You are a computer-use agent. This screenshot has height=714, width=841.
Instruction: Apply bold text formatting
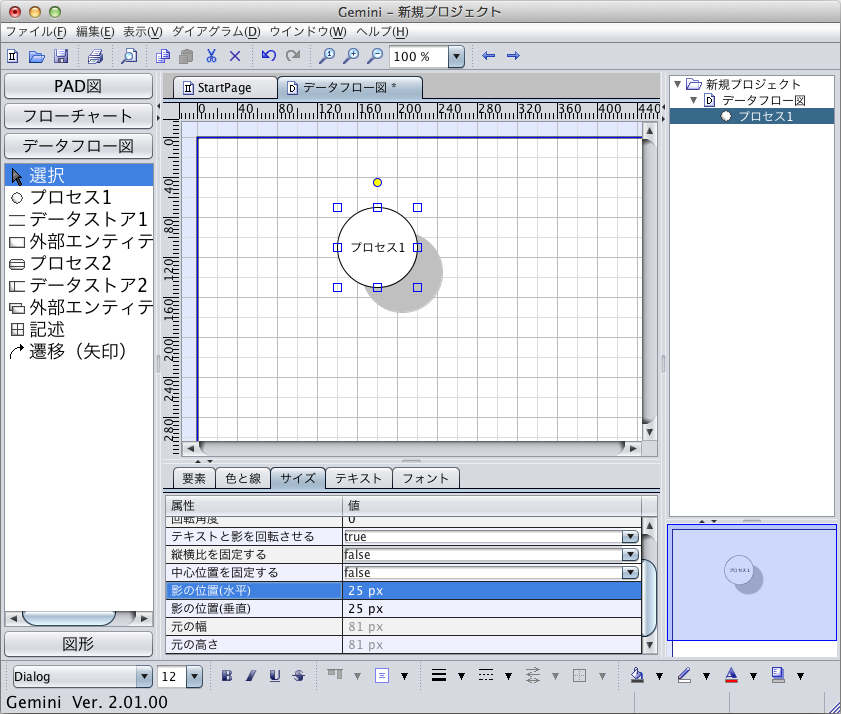coord(227,676)
